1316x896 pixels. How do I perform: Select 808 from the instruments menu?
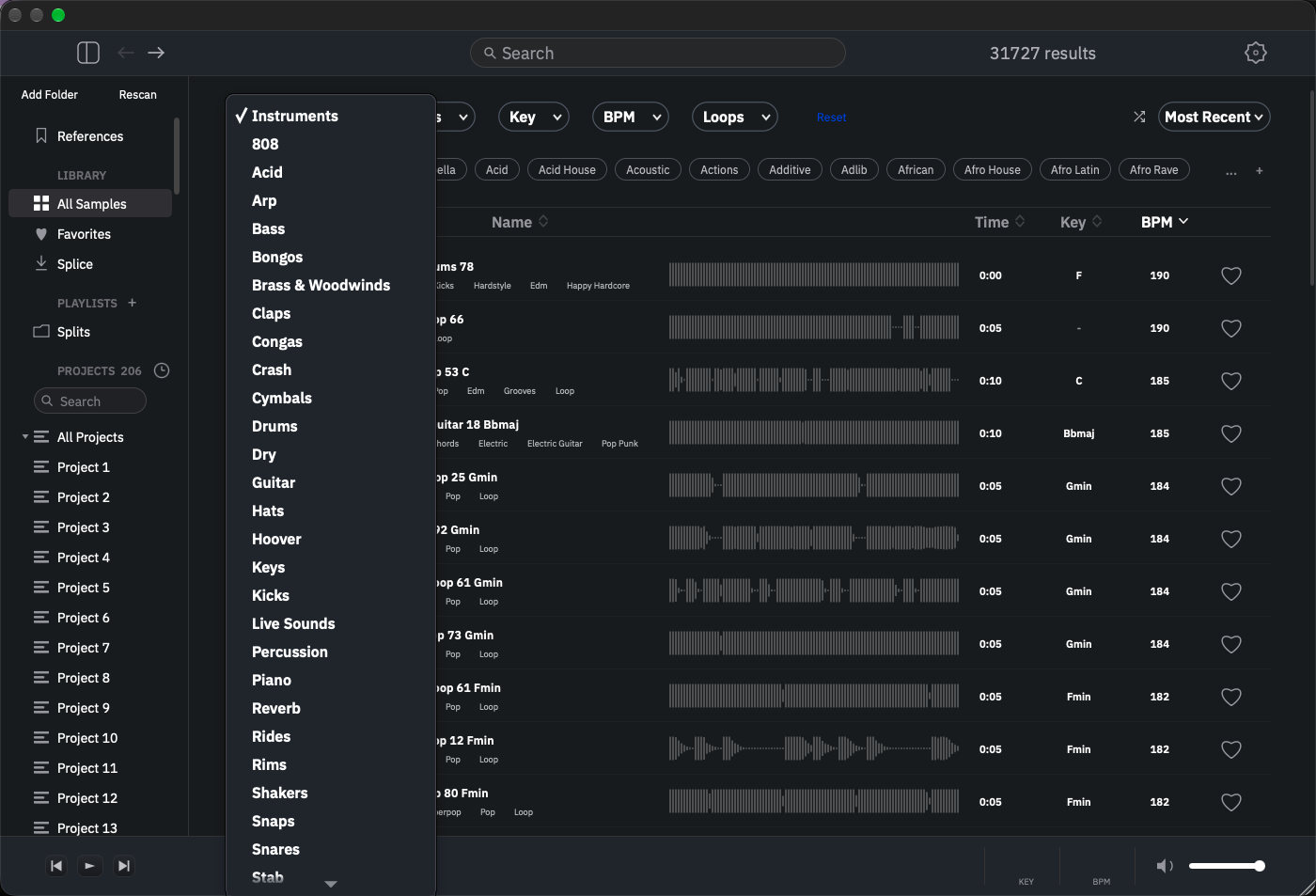(331, 144)
